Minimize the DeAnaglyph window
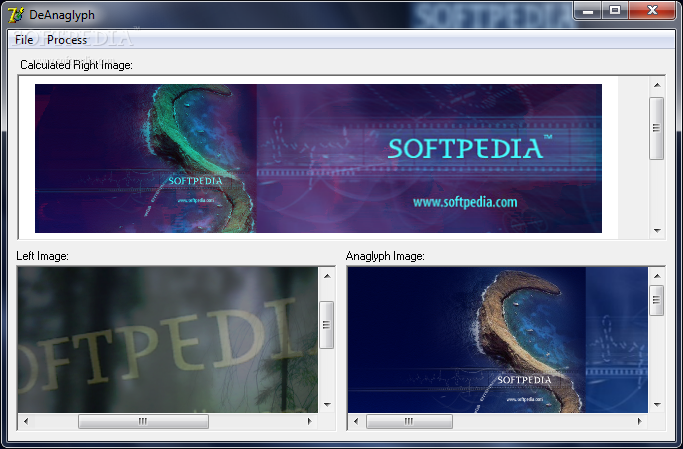Viewport: 683px width, 449px height. tap(588, 11)
